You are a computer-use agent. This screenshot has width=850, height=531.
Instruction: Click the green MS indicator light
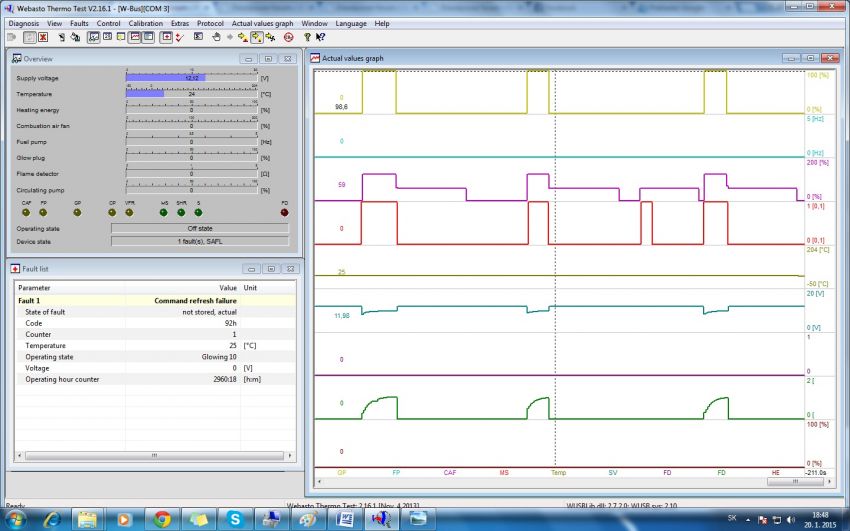click(x=164, y=212)
